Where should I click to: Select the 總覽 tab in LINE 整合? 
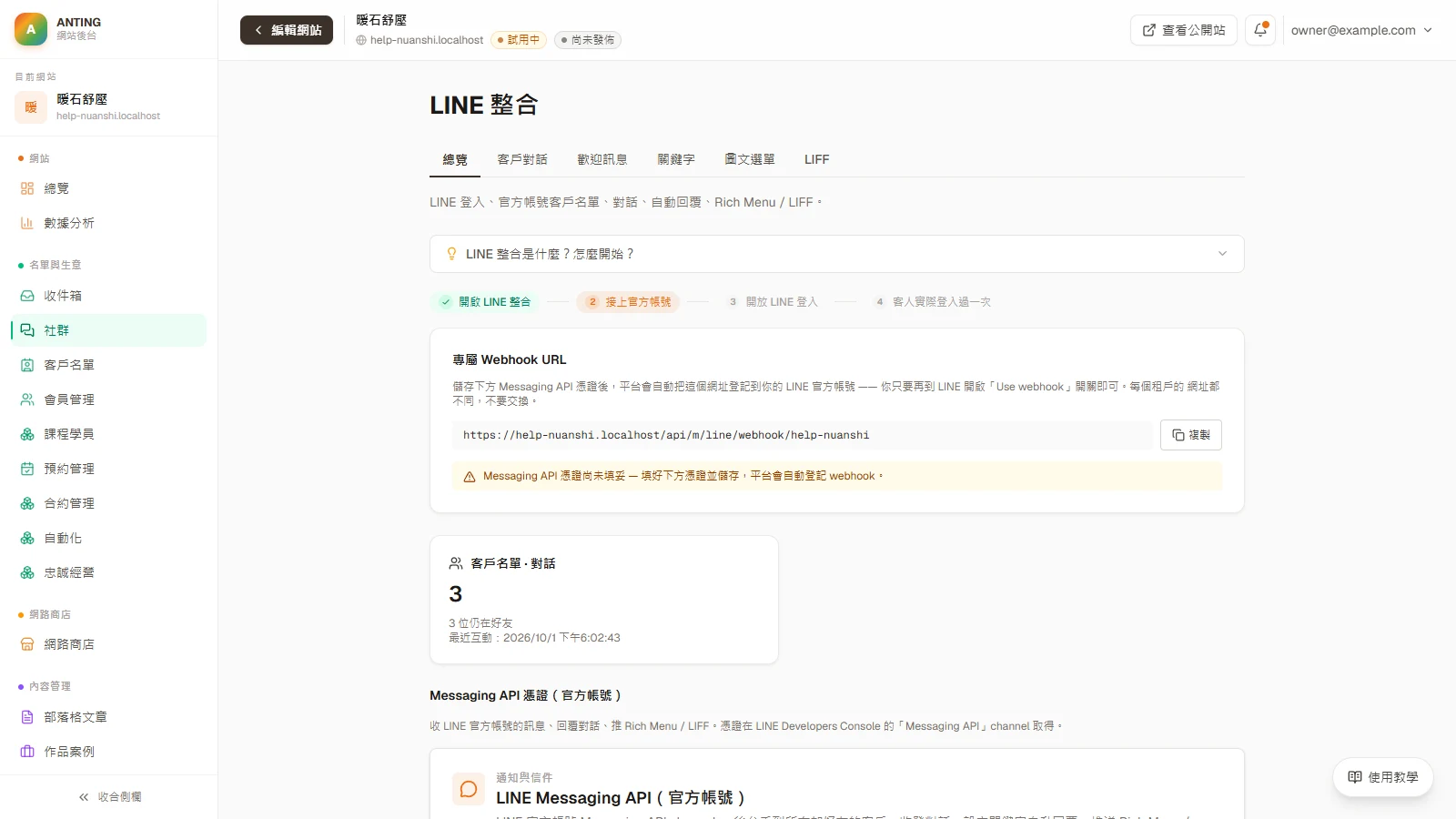pos(455,159)
